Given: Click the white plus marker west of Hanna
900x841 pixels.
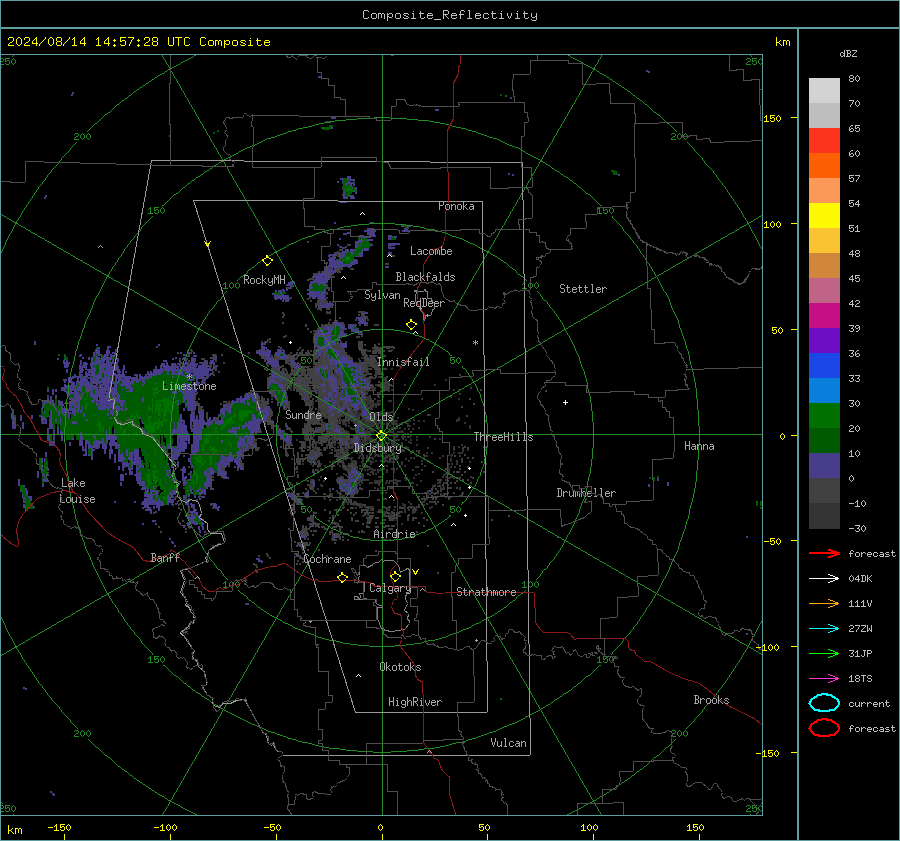Looking at the screenshot, I should coord(565,402).
